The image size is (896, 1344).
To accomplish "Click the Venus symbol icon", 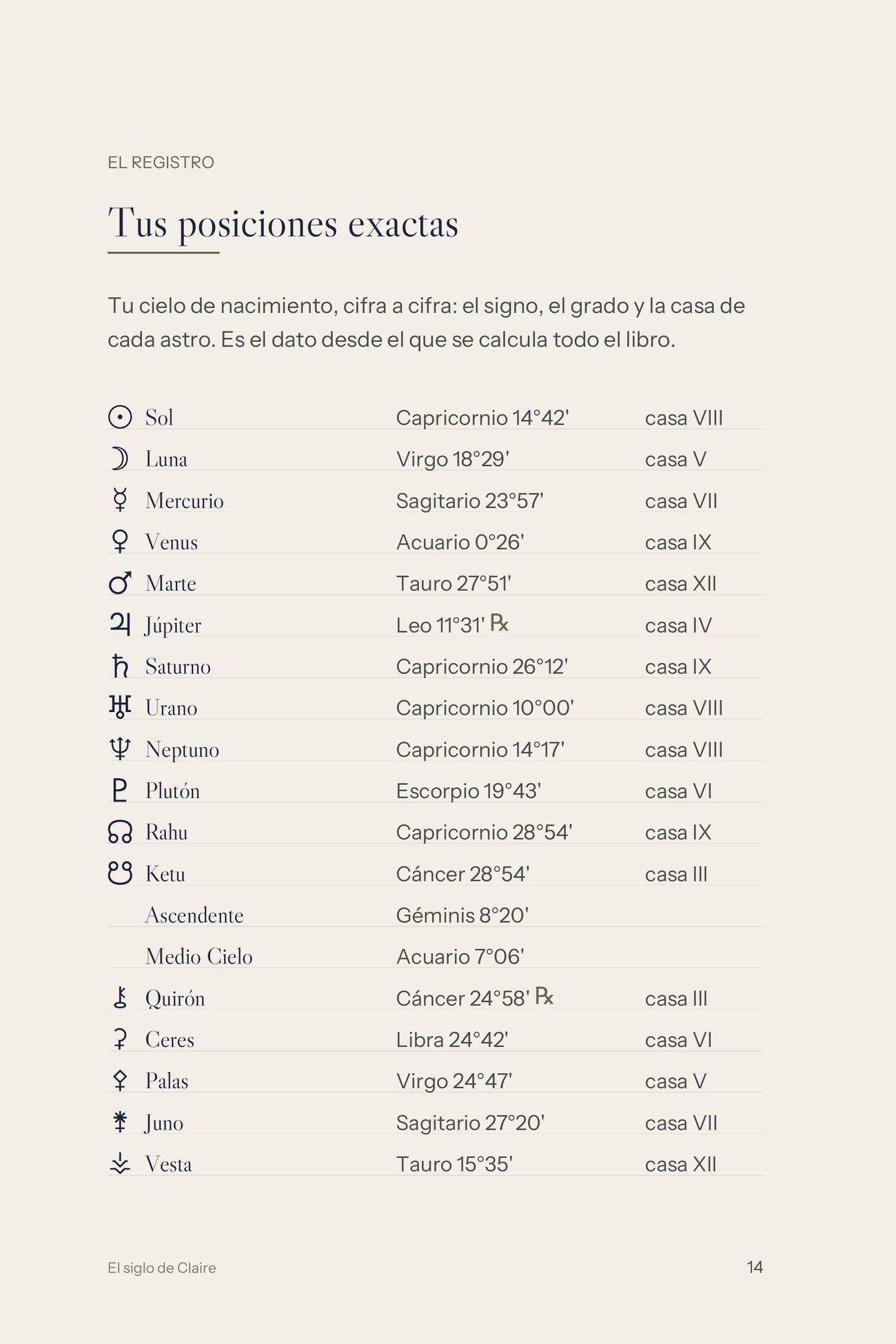I will point(120,541).
